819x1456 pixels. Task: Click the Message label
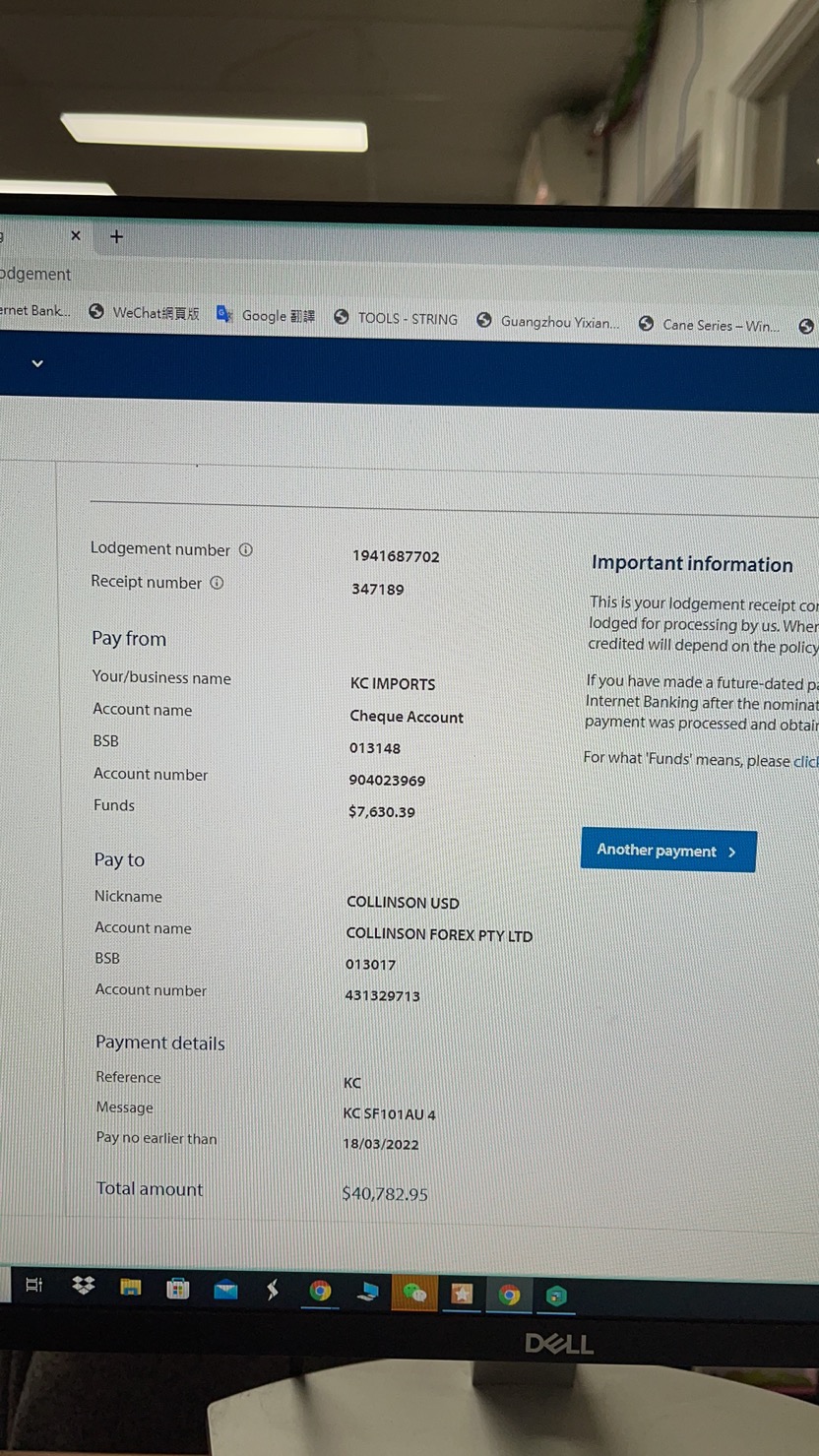[125, 1108]
